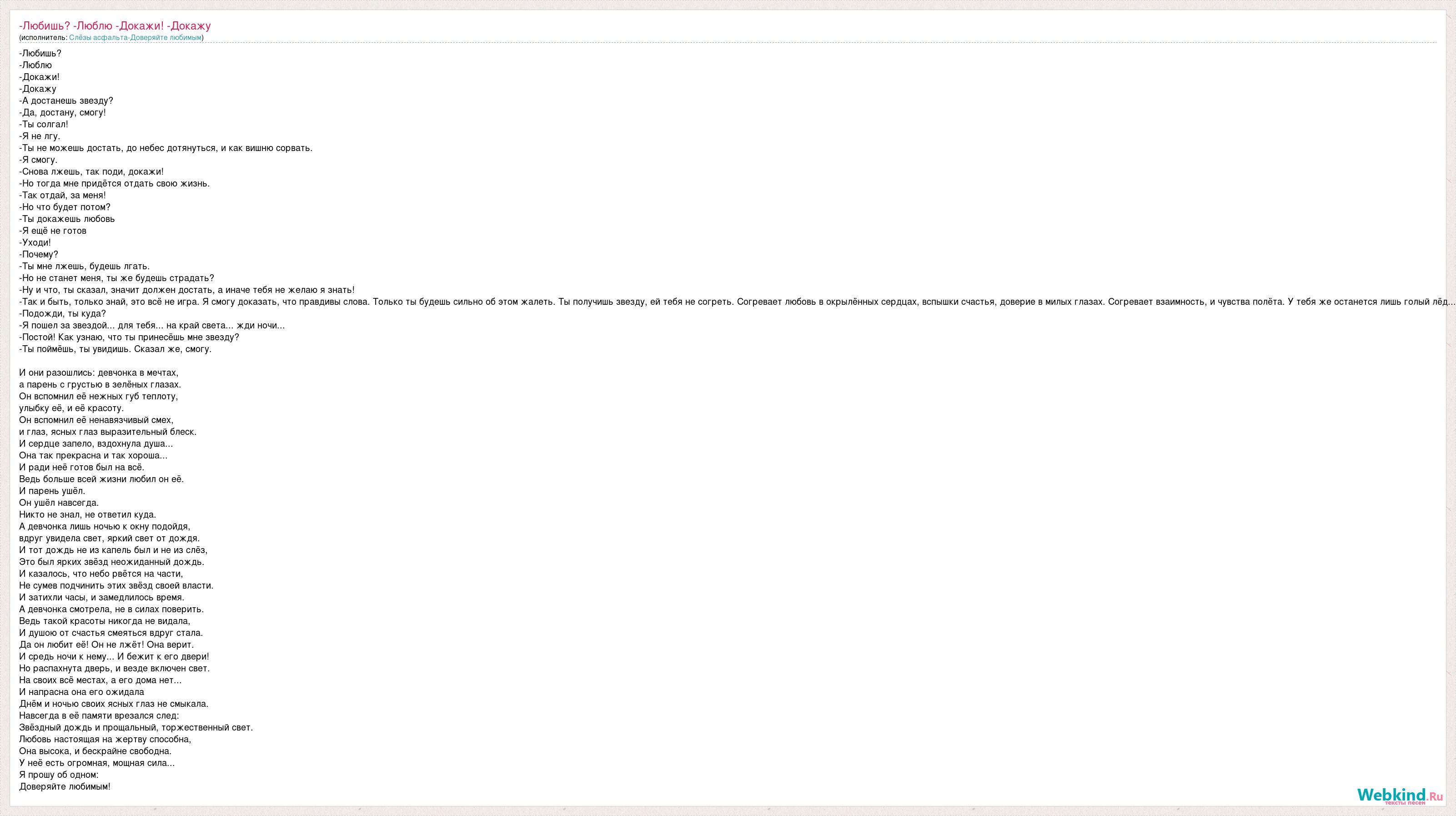1456x816 pixels.
Task: Click the line '-Но что будет потом?'
Action: (x=65, y=207)
